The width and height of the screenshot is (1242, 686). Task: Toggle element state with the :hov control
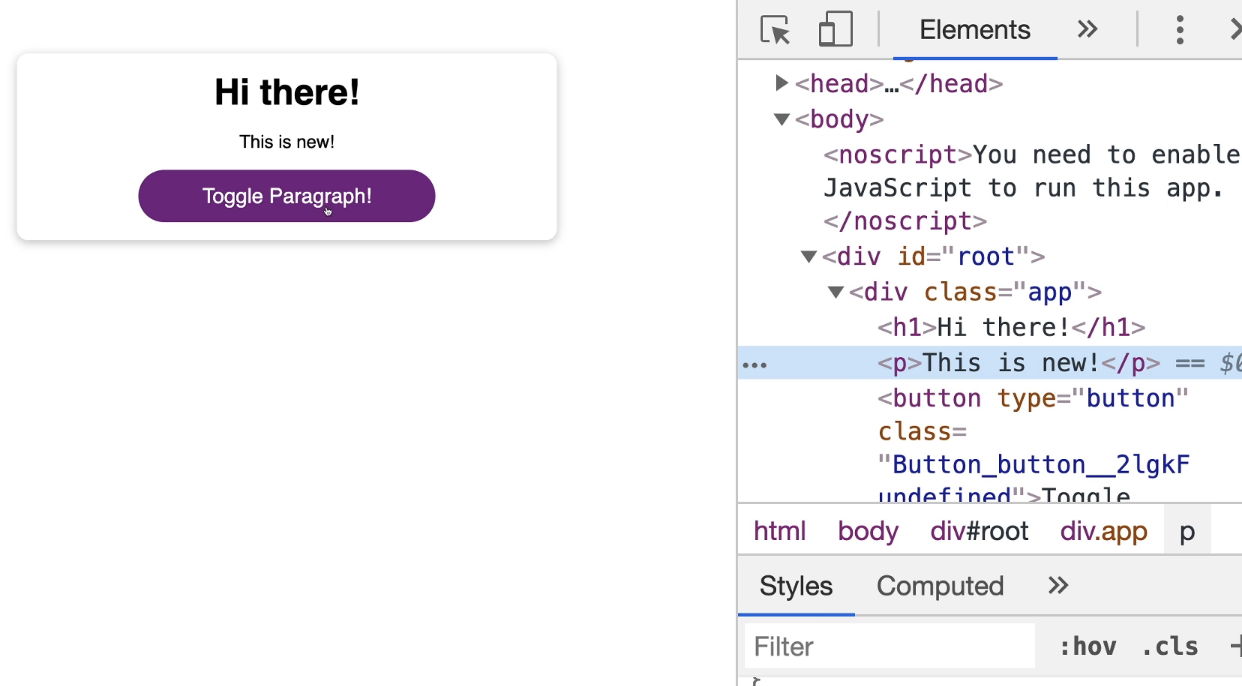coord(1088,646)
